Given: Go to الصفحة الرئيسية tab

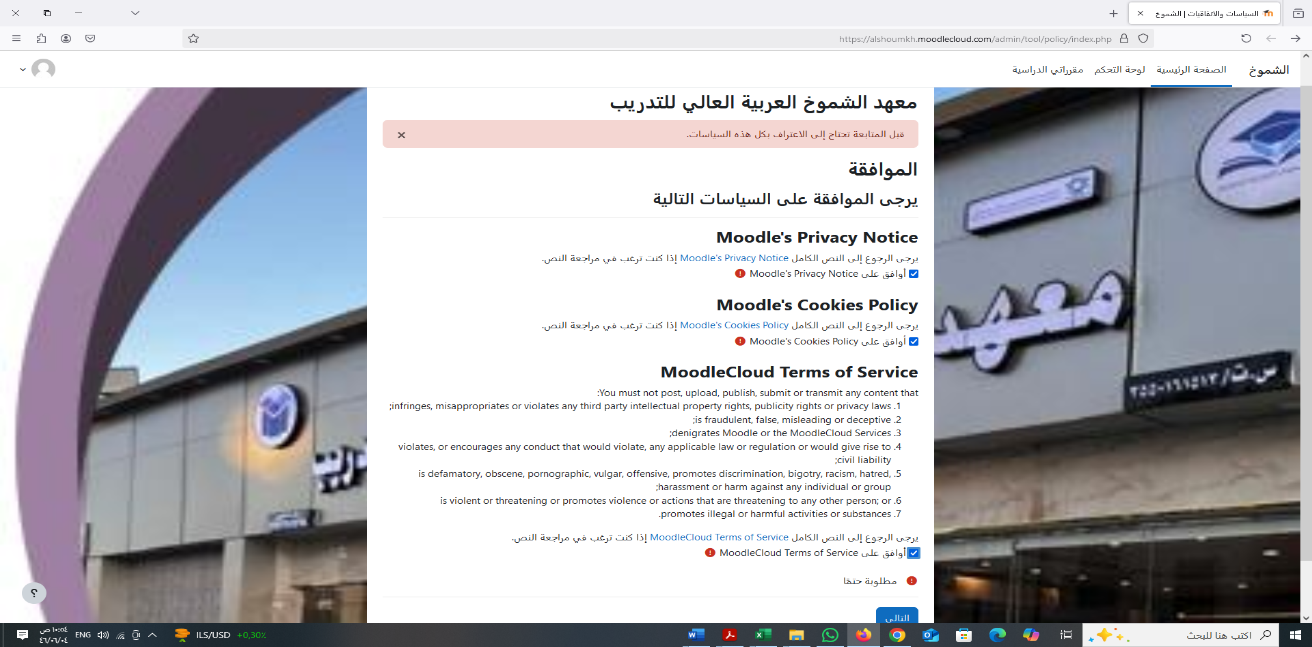Looking at the screenshot, I should [x=1191, y=70].
